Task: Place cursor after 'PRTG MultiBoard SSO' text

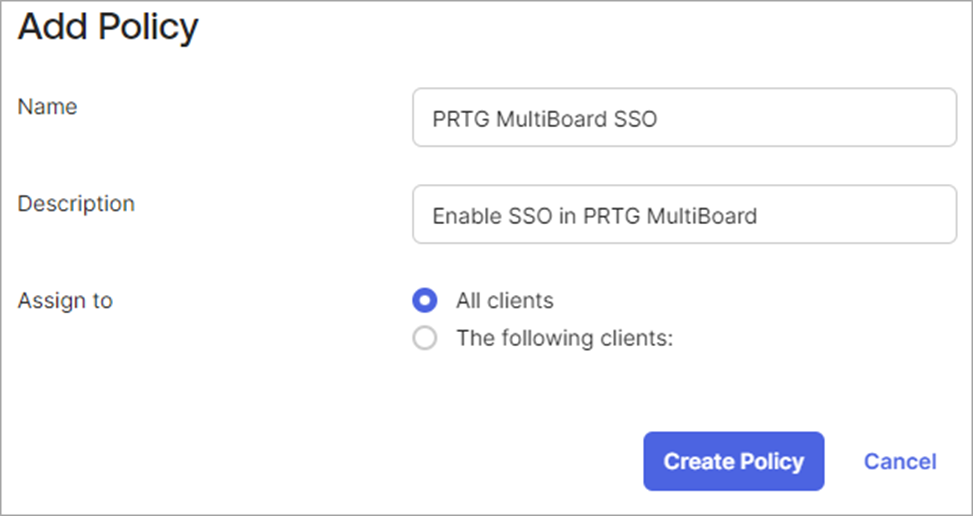Action: pyautogui.click(x=658, y=119)
